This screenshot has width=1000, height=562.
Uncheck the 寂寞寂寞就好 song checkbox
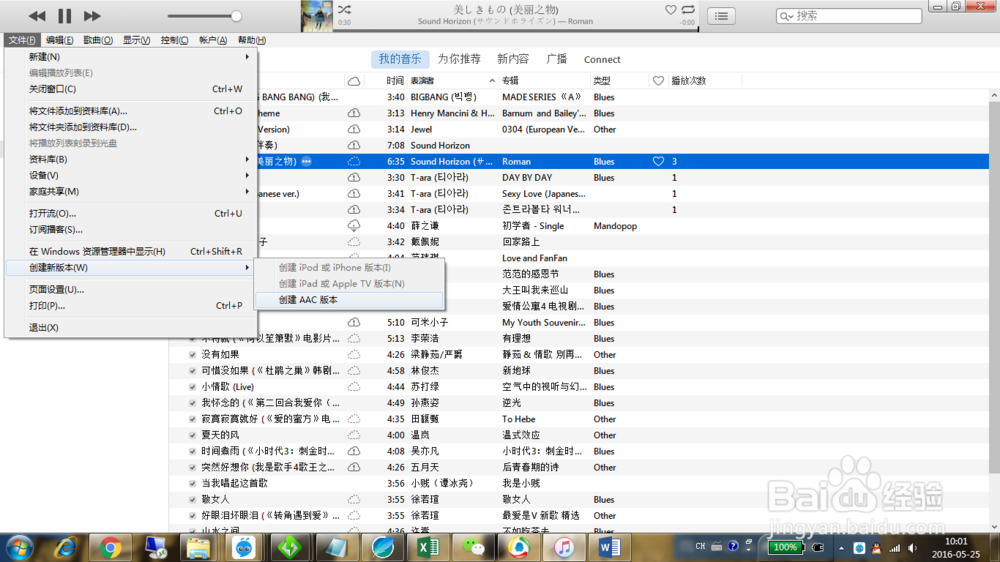coord(193,419)
